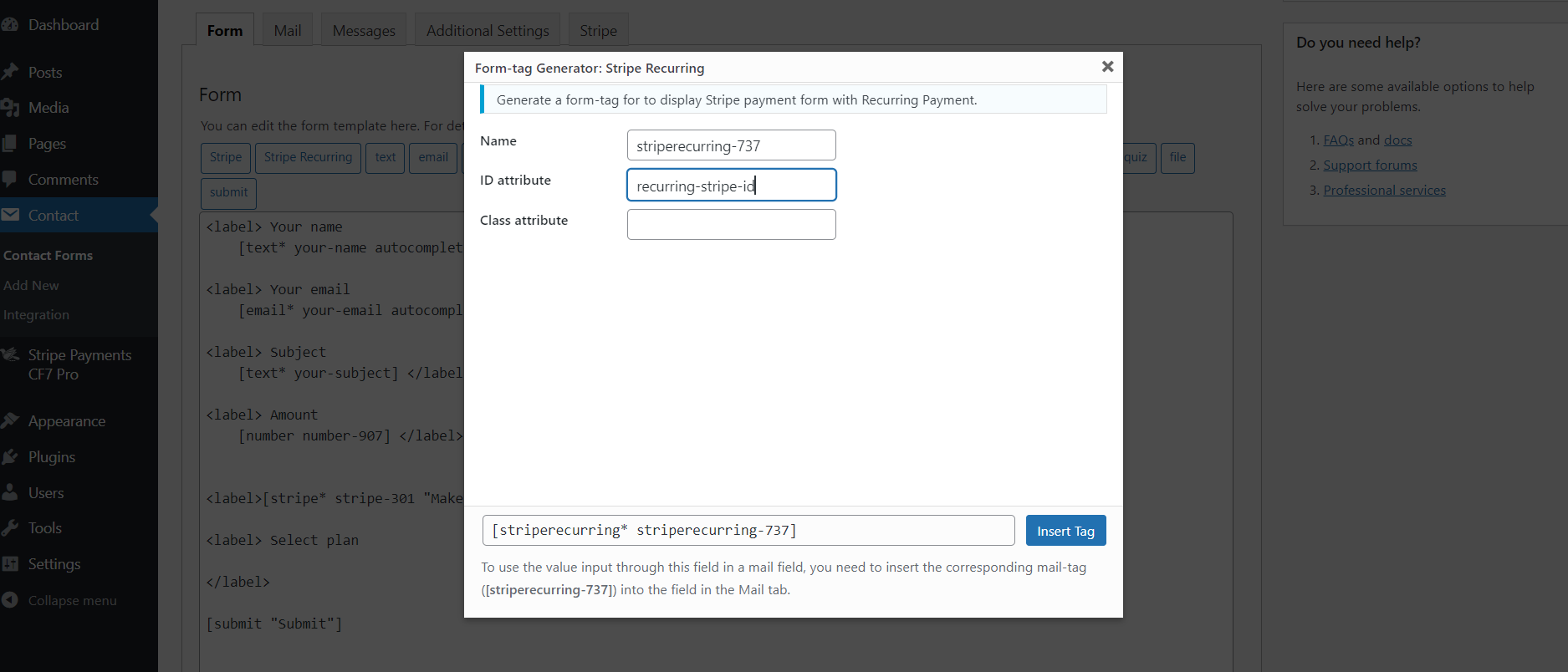
Task: Open the Support forums link
Action: pos(1370,165)
